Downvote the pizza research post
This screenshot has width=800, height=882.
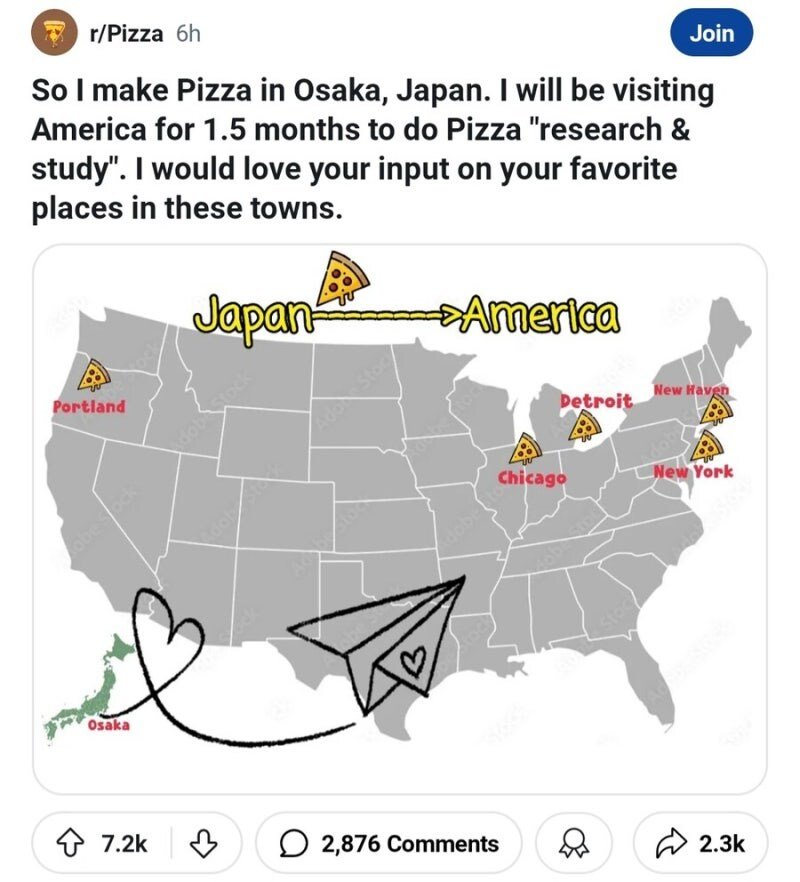(205, 843)
